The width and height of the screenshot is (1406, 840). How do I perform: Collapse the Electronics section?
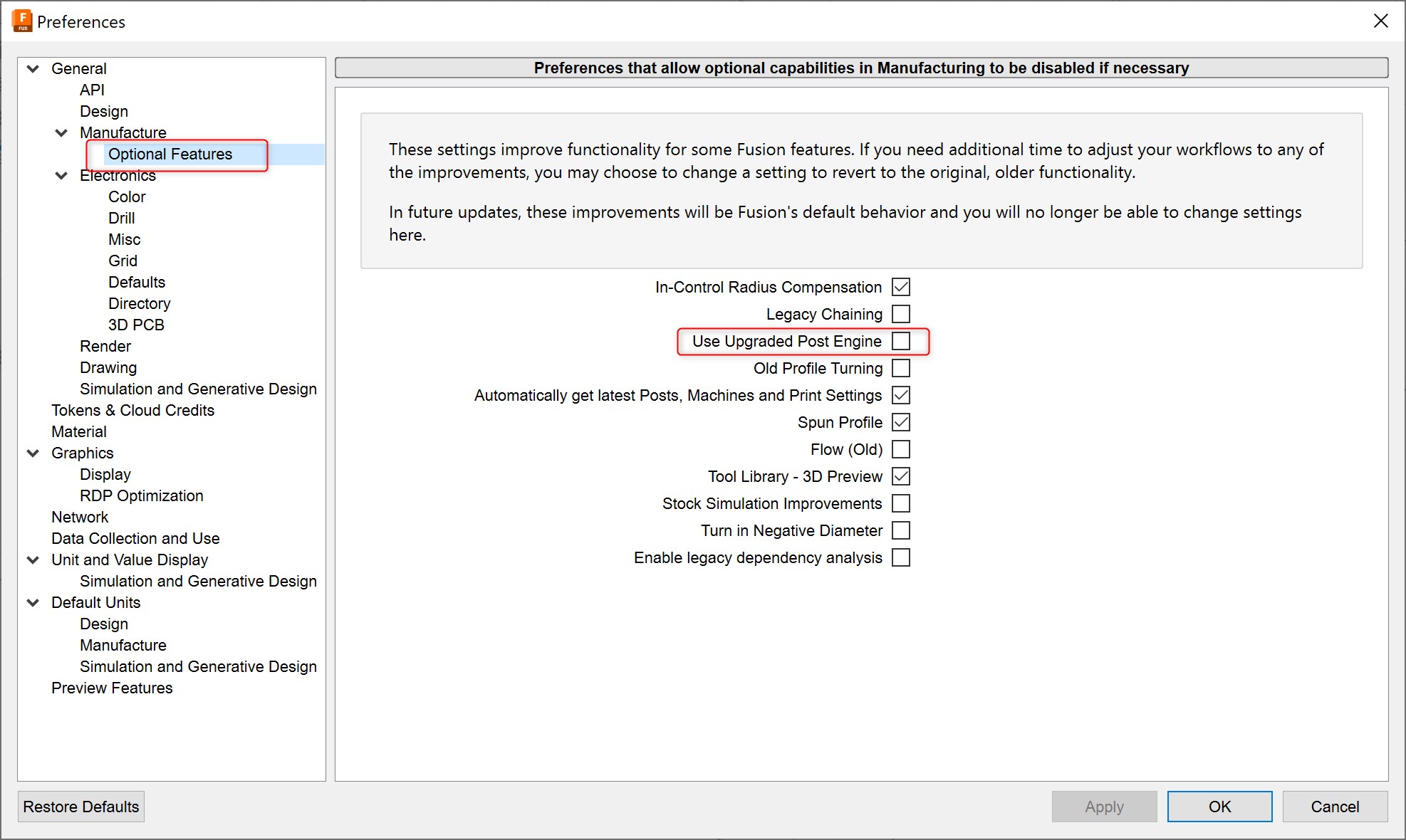pos(61,175)
